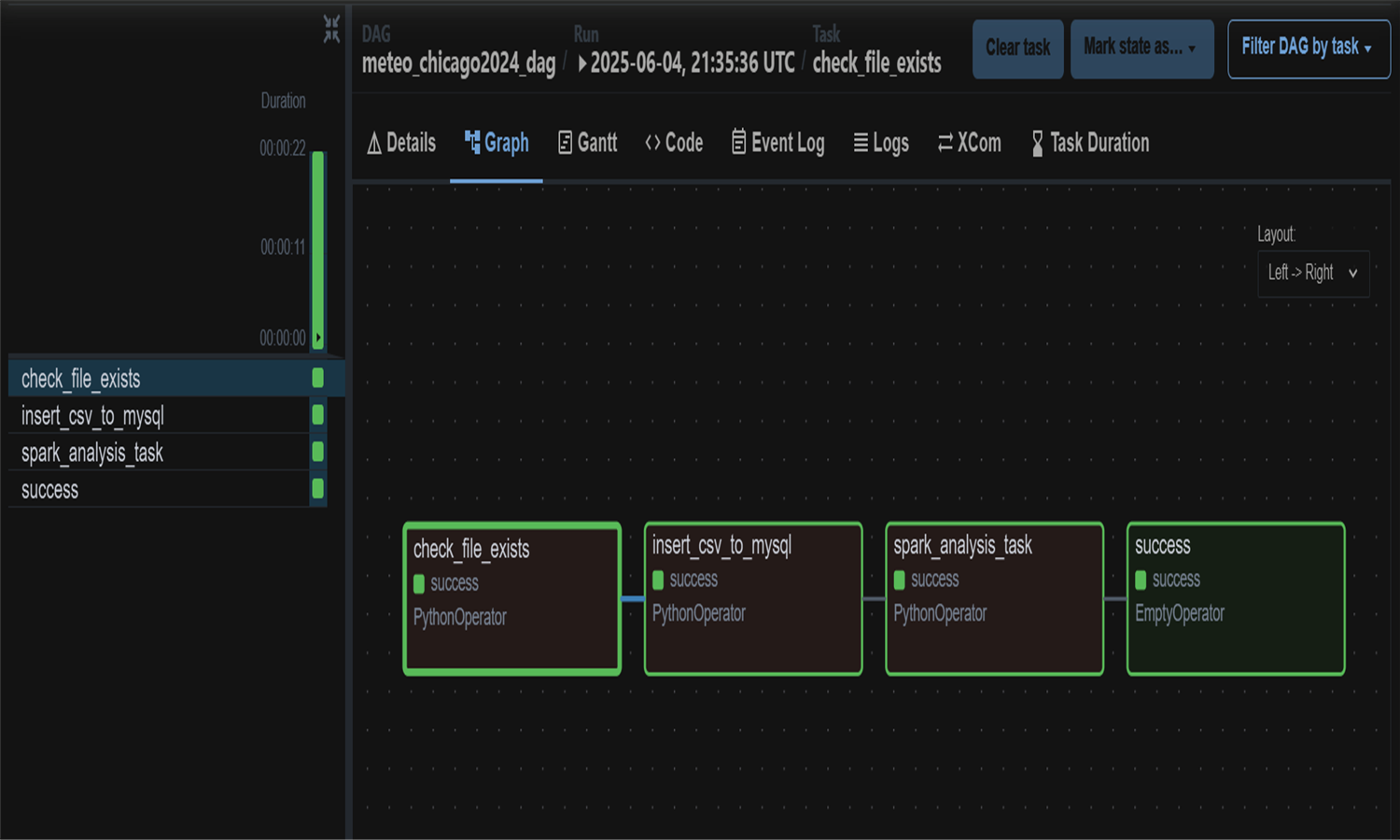Open the Filter DAG by task dropdown

1308,48
